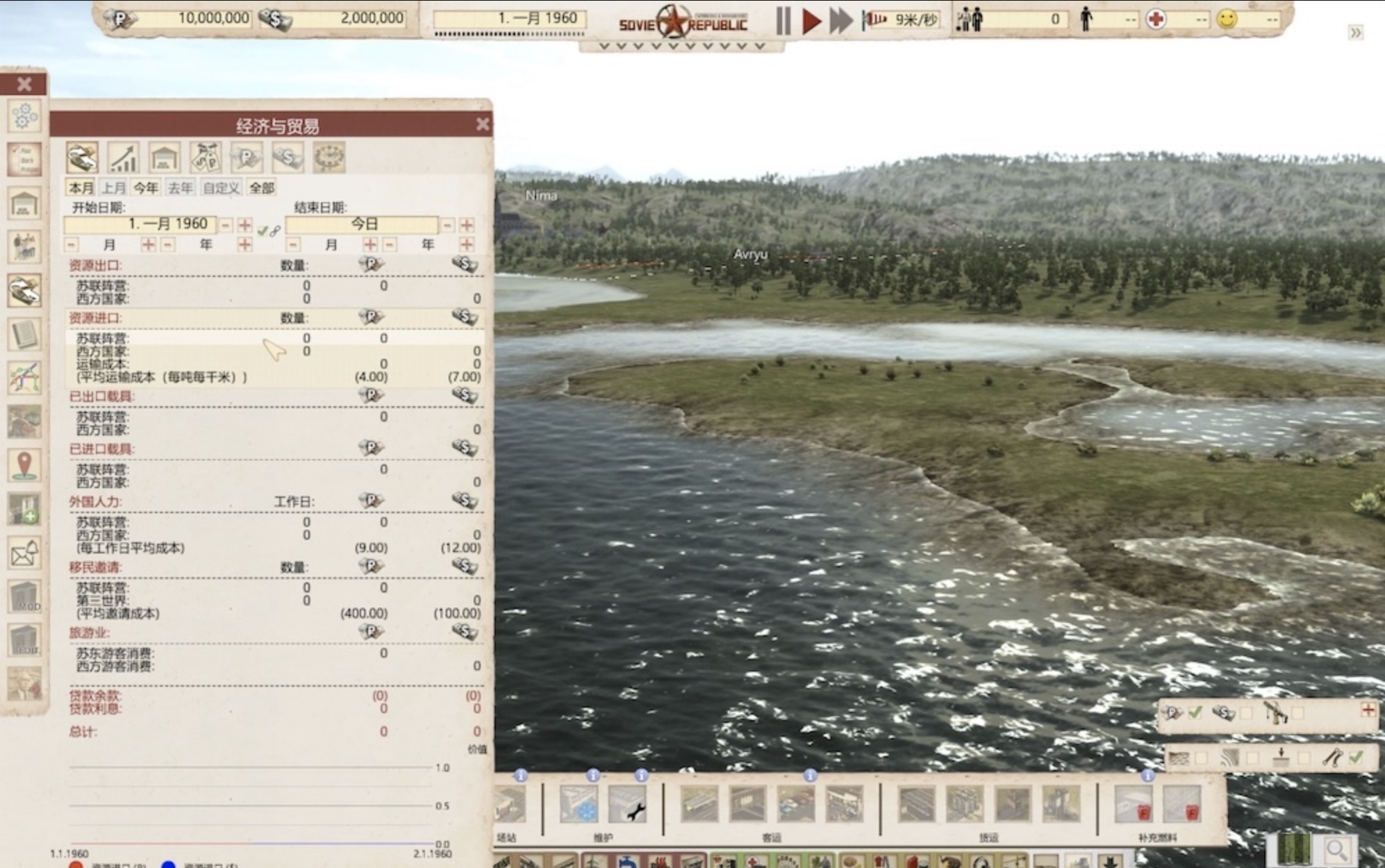Viewport: 1385px width, 868px height.
Task: Decrease end date month
Action: coord(293,244)
